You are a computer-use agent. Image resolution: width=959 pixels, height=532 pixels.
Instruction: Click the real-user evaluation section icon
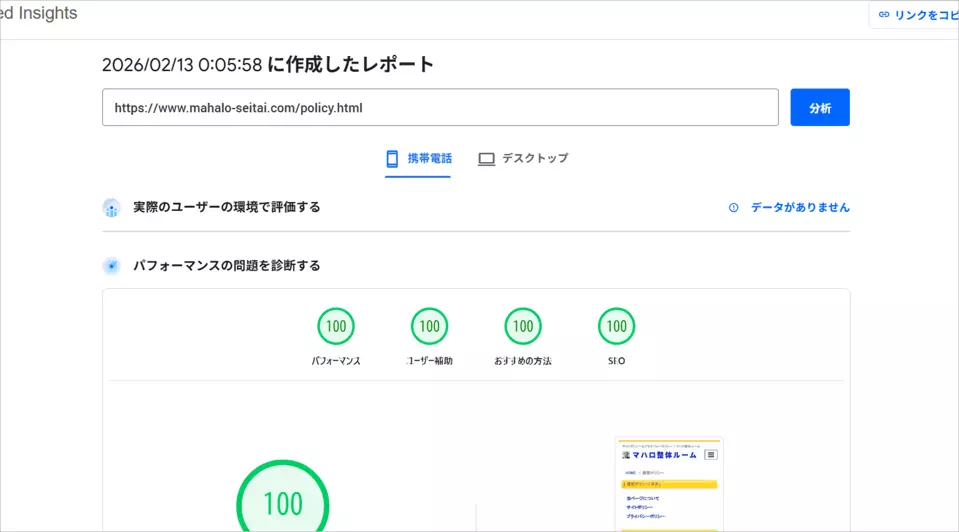pyautogui.click(x=111, y=208)
